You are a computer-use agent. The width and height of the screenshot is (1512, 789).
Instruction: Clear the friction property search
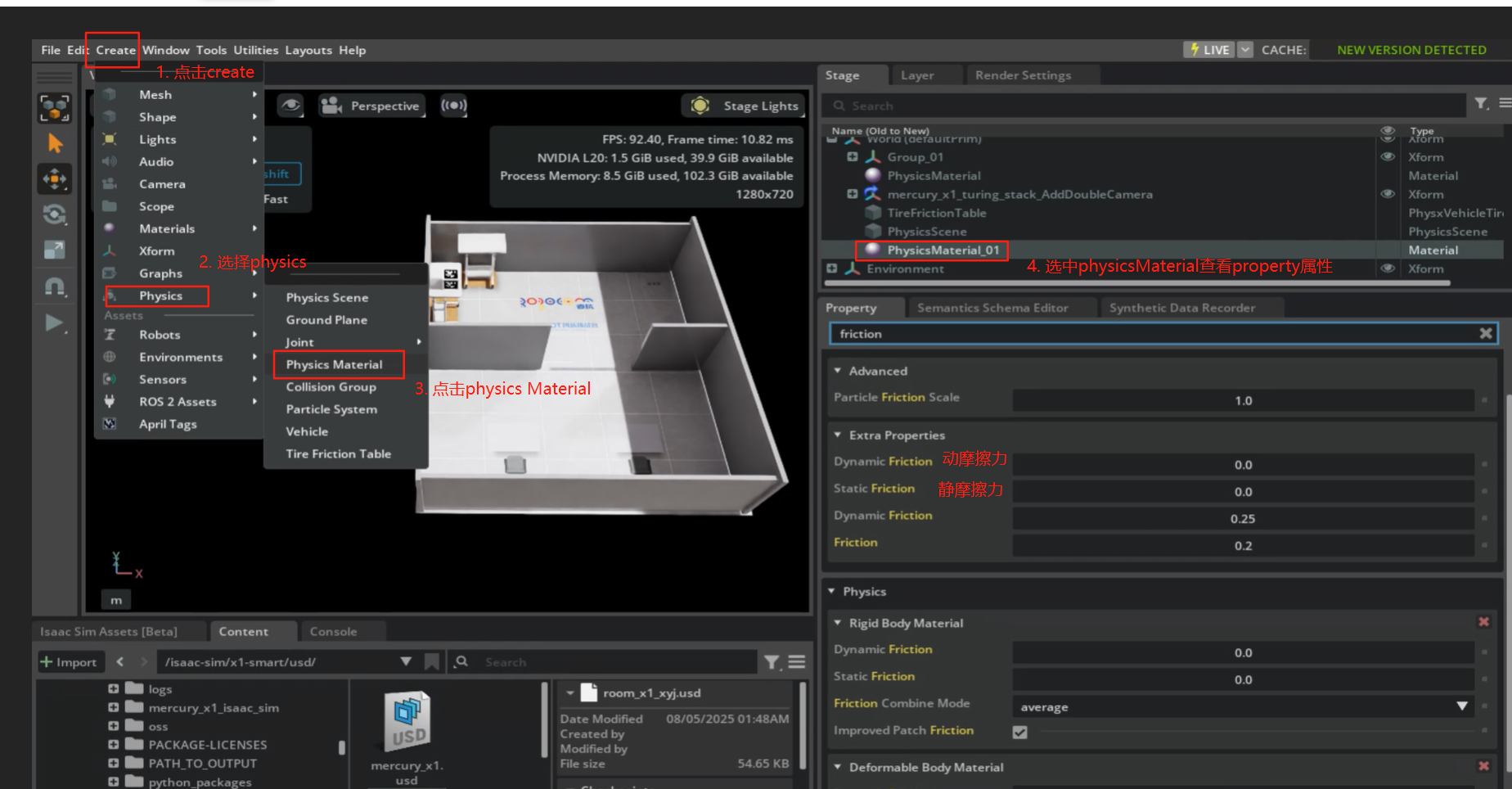coord(1486,333)
